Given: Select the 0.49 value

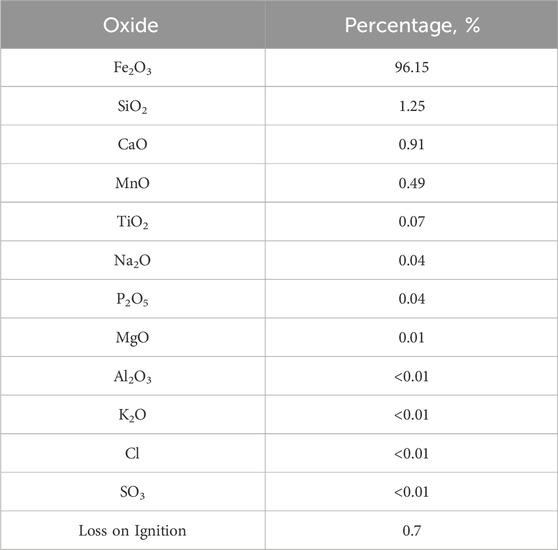Looking at the screenshot, I should (412, 183).
